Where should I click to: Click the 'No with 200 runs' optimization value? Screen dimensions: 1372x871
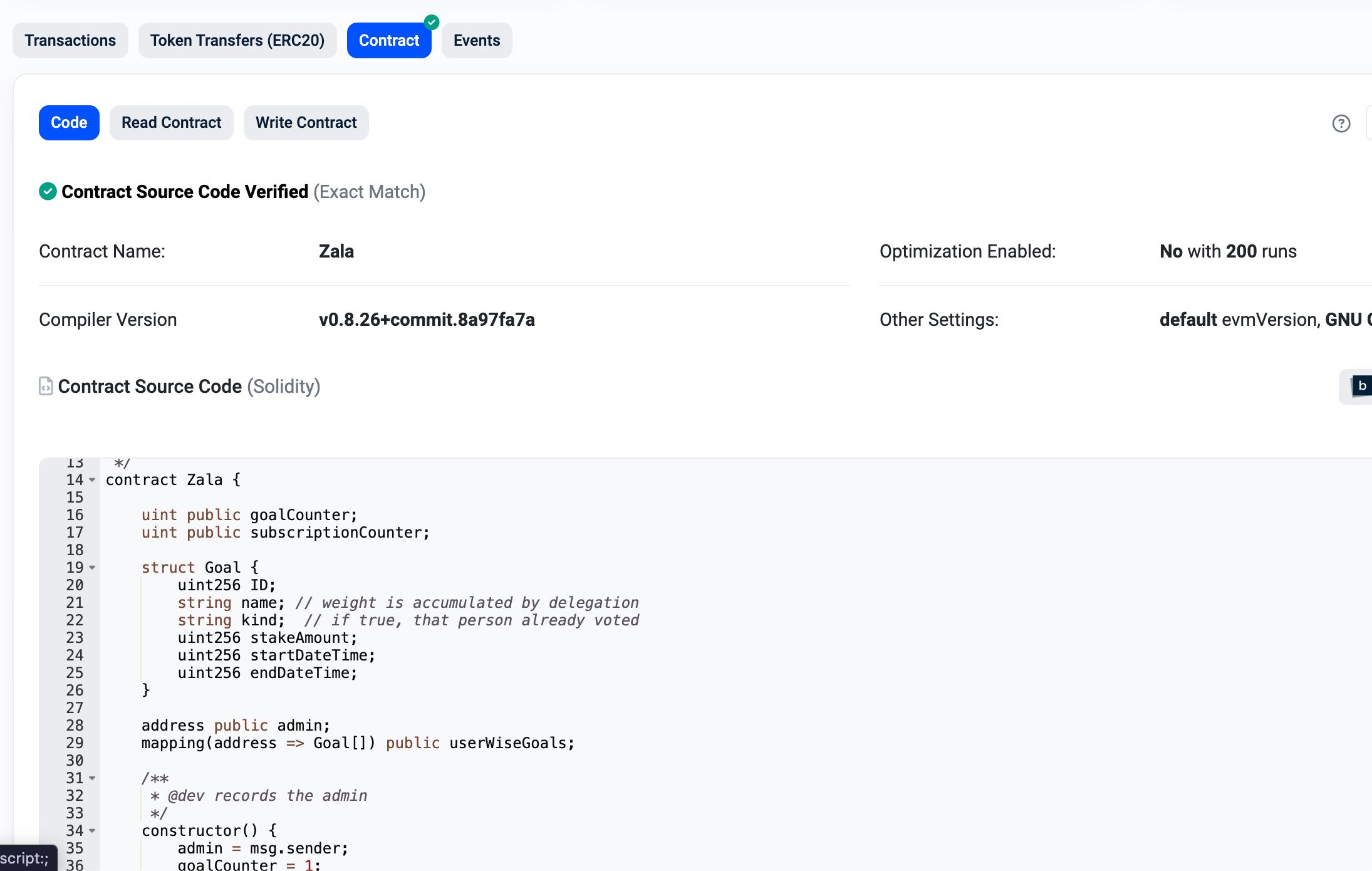[1228, 251]
